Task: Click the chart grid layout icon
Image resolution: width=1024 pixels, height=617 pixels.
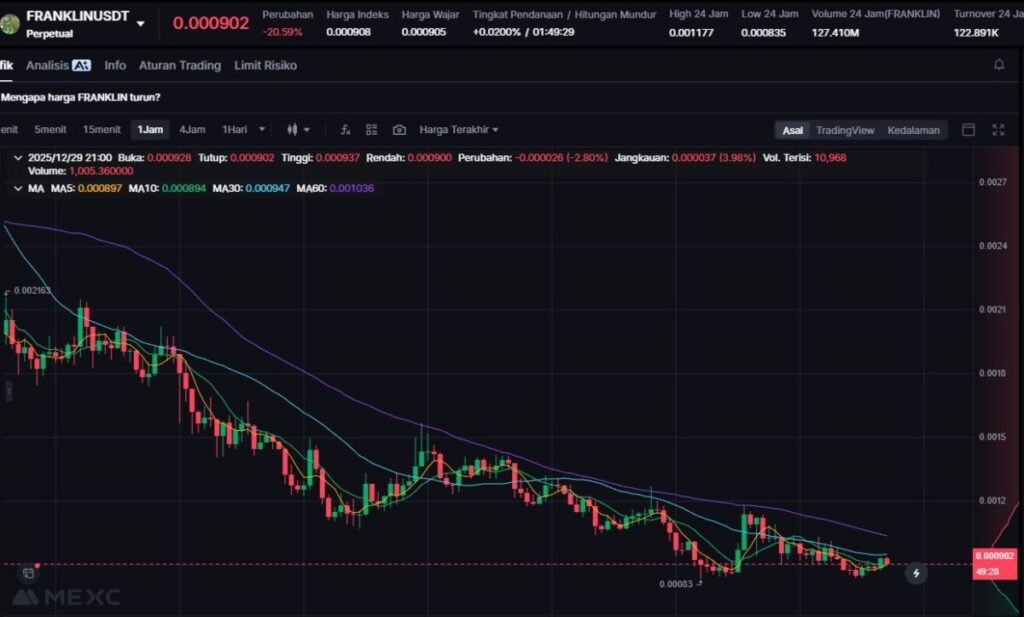Action: (372, 130)
